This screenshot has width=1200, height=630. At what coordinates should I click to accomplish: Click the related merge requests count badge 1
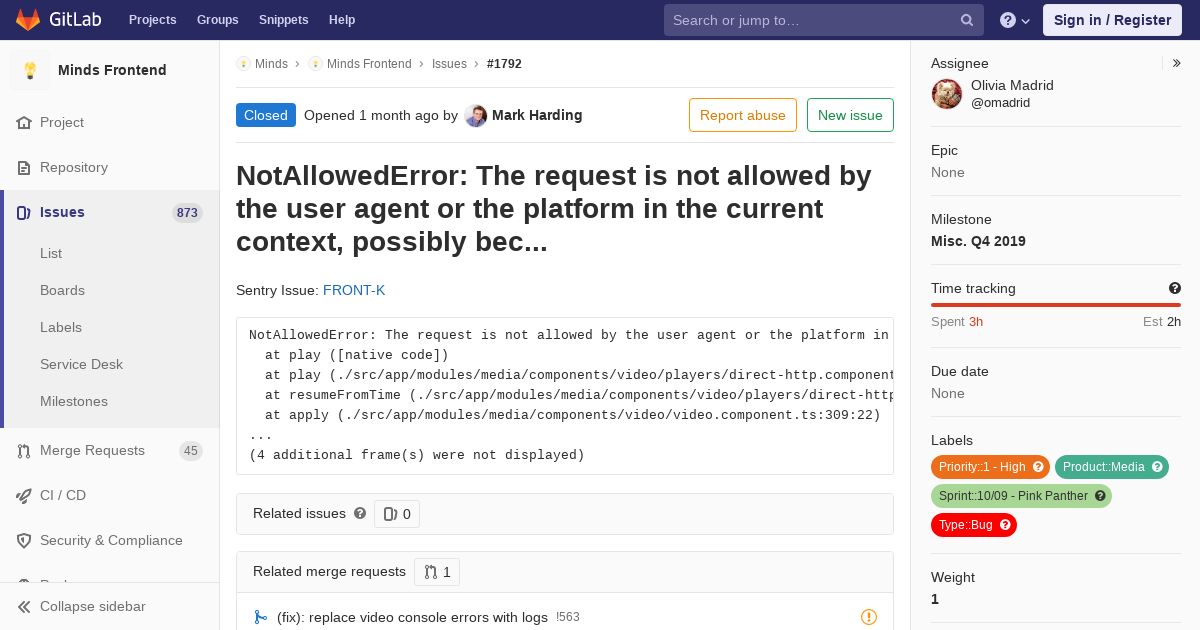point(437,572)
